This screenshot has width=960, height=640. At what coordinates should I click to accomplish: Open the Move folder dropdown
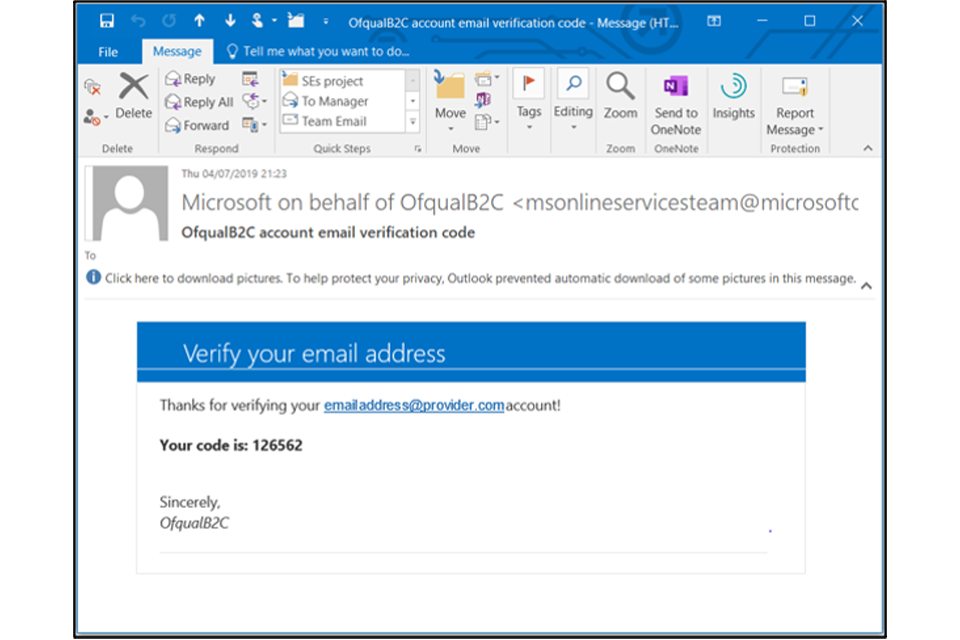pyautogui.click(x=450, y=102)
